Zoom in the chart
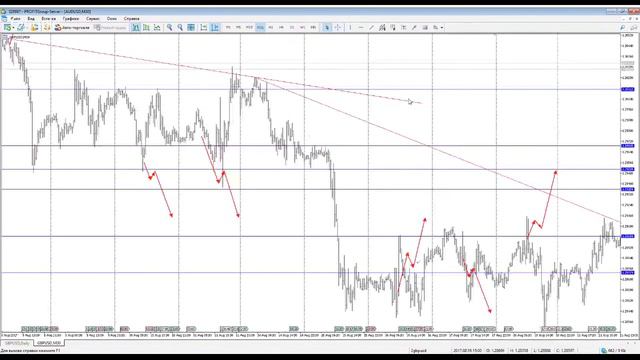This screenshot has height=360, width=640. 169,27
